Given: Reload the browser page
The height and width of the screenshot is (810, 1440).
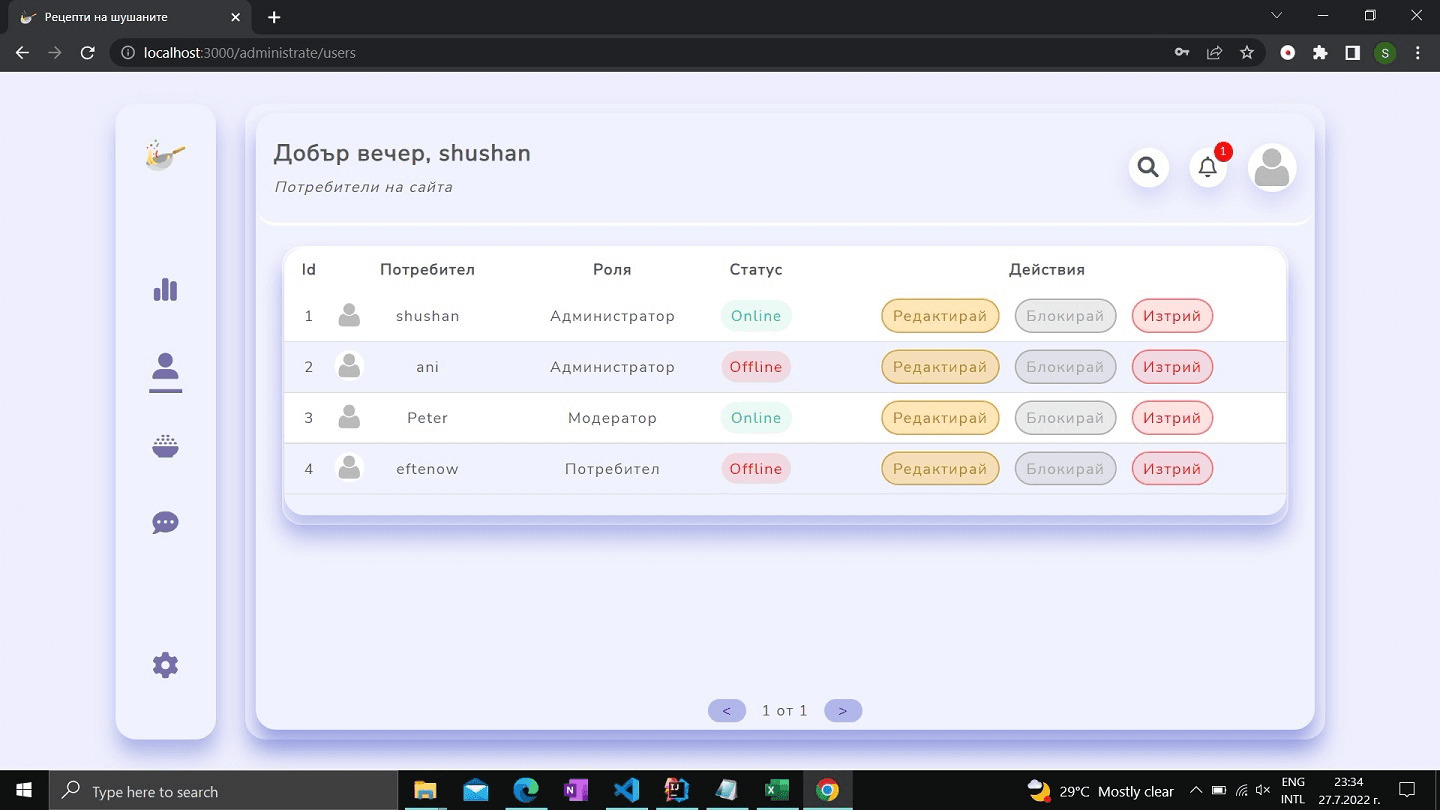Looking at the screenshot, I should 88,53.
